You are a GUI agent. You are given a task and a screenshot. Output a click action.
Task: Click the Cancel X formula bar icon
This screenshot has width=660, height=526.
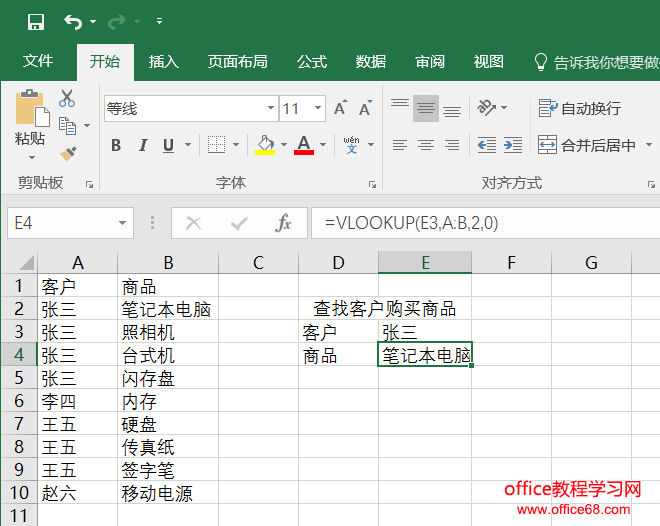click(194, 223)
